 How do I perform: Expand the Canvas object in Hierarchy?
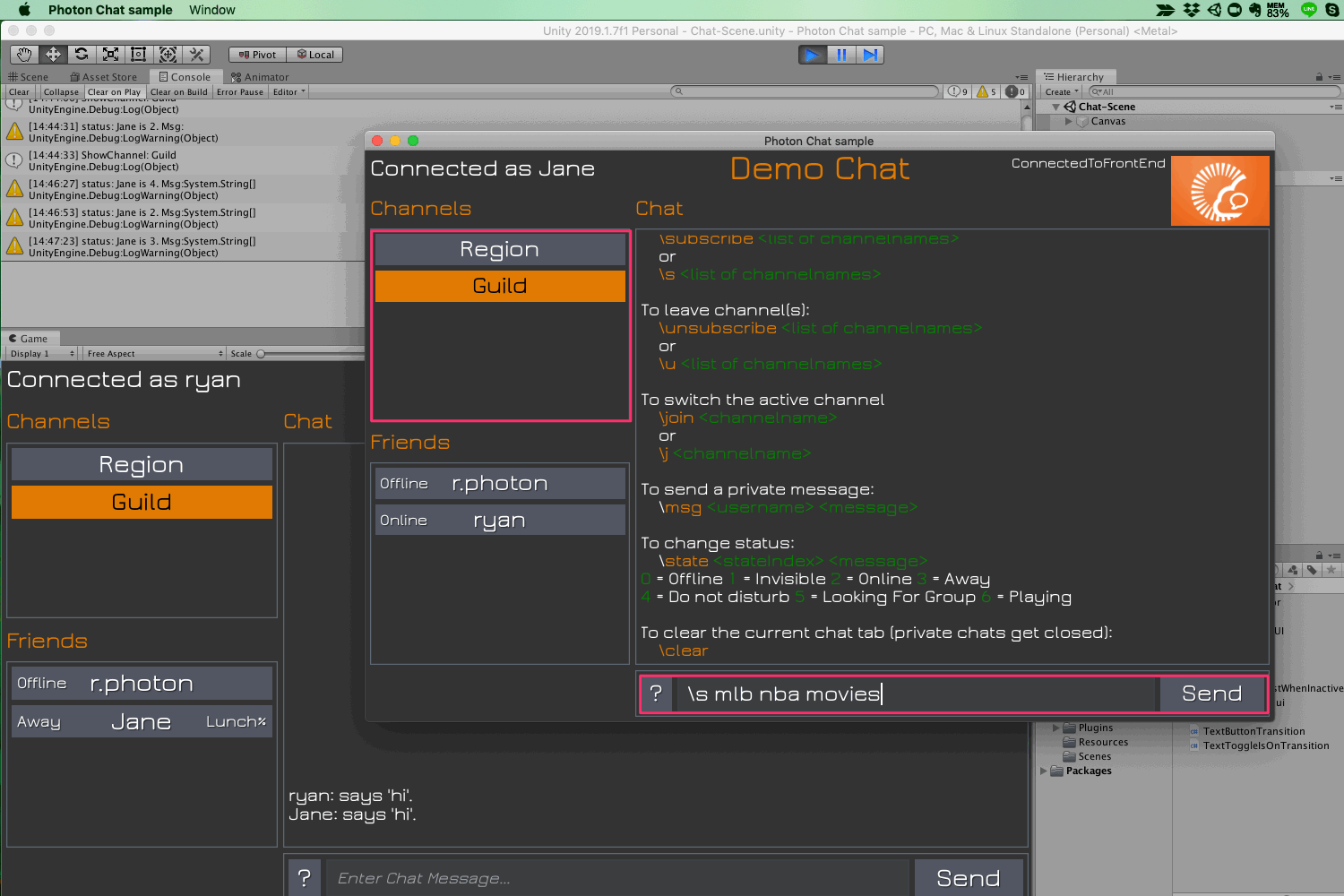pos(1068,121)
